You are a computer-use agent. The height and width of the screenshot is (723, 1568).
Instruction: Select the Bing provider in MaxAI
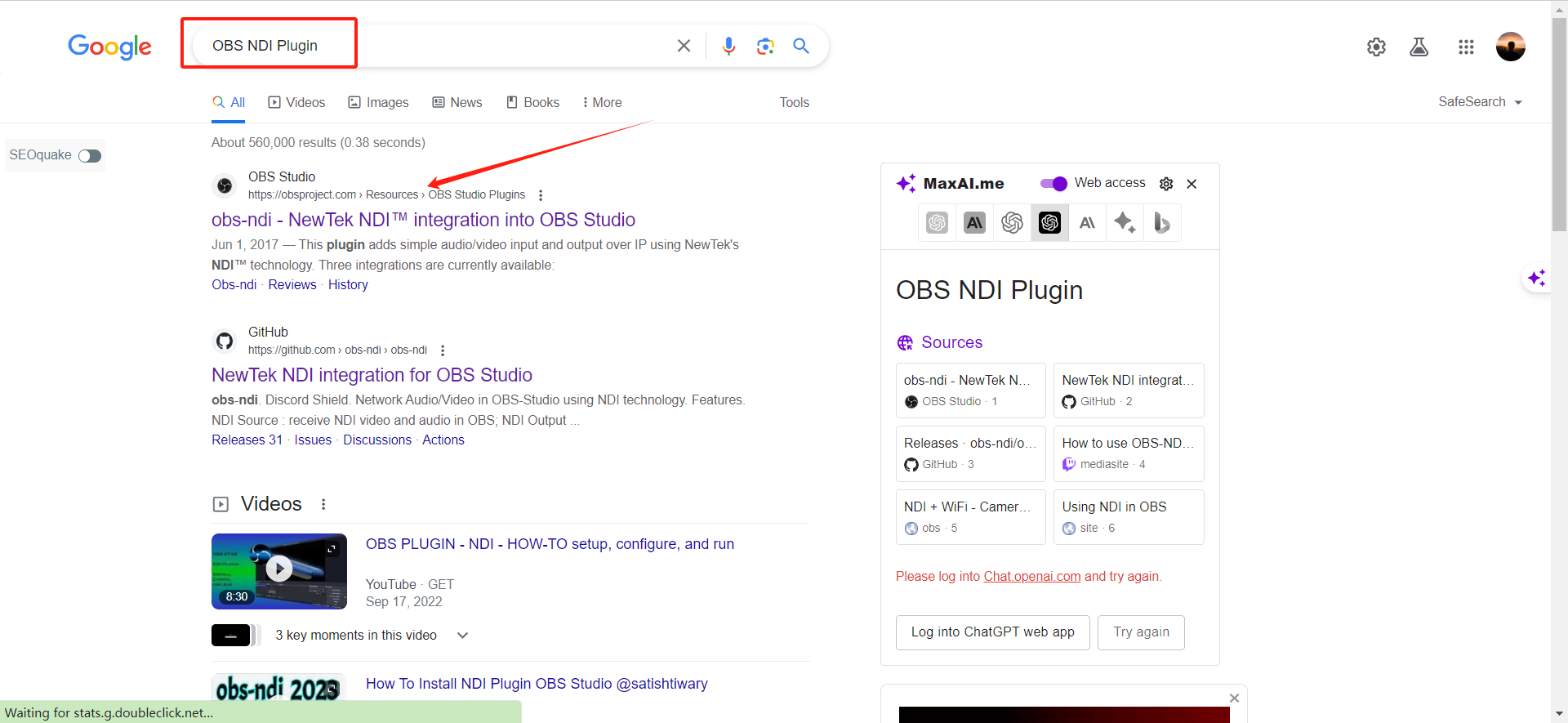pos(1161,222)
